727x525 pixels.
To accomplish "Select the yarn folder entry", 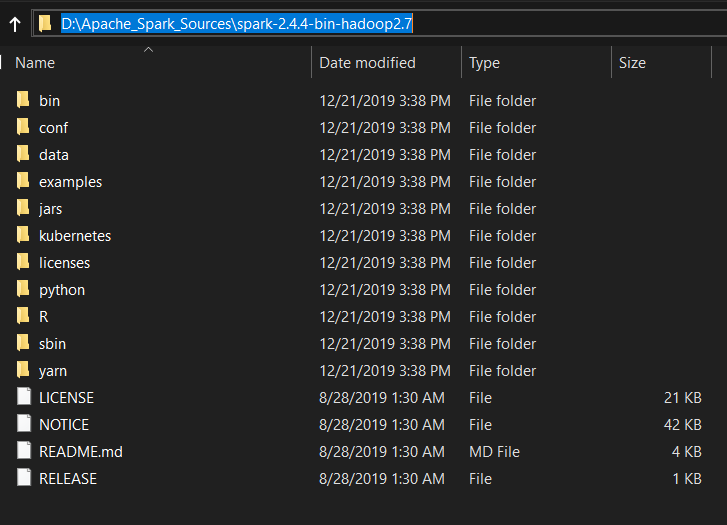I will pos(359,371).
